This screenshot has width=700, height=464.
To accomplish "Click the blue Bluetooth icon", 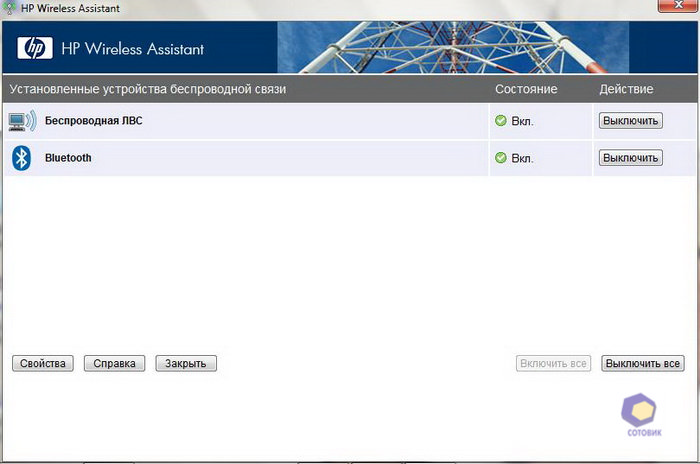I will 21,158.
